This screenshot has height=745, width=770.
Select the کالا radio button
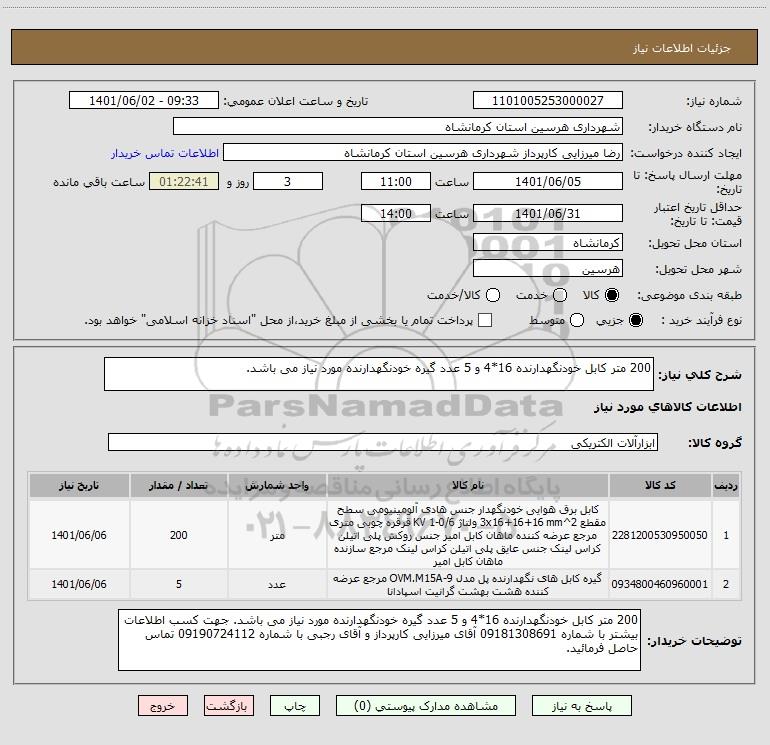[612, 295]
